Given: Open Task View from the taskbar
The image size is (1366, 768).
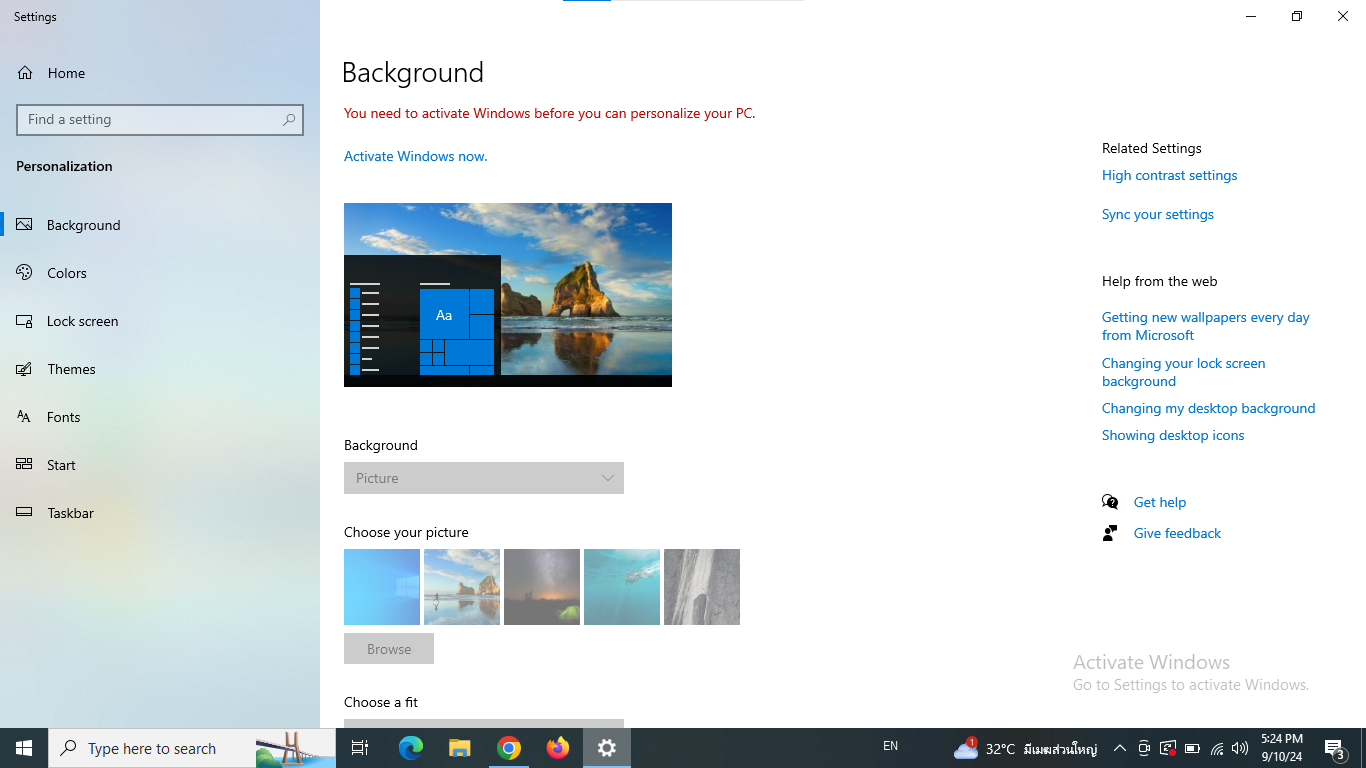Looking at the screenshot, I should pos(360,748).
